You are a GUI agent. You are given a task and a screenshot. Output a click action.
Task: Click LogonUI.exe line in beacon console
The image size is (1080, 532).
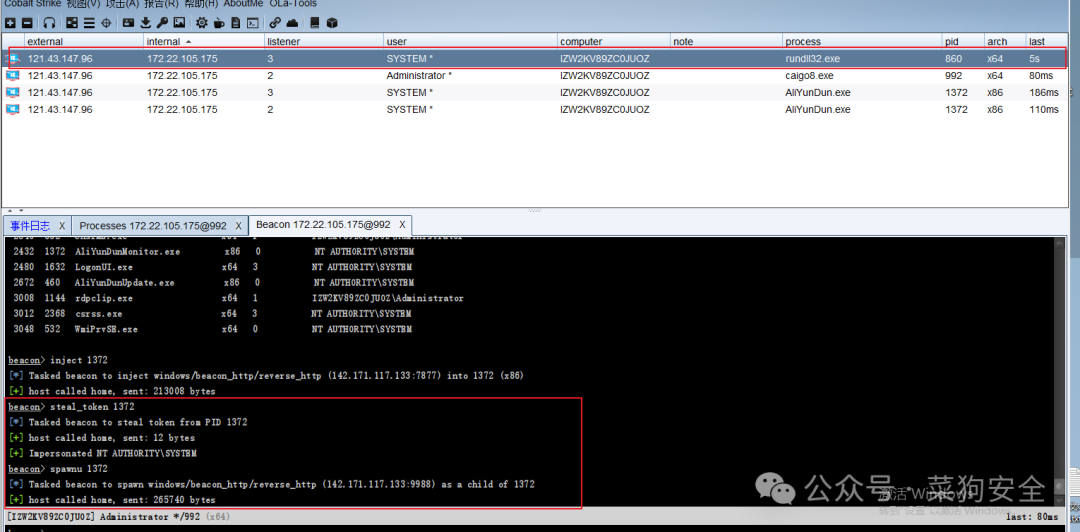click(x=214, y=267)
